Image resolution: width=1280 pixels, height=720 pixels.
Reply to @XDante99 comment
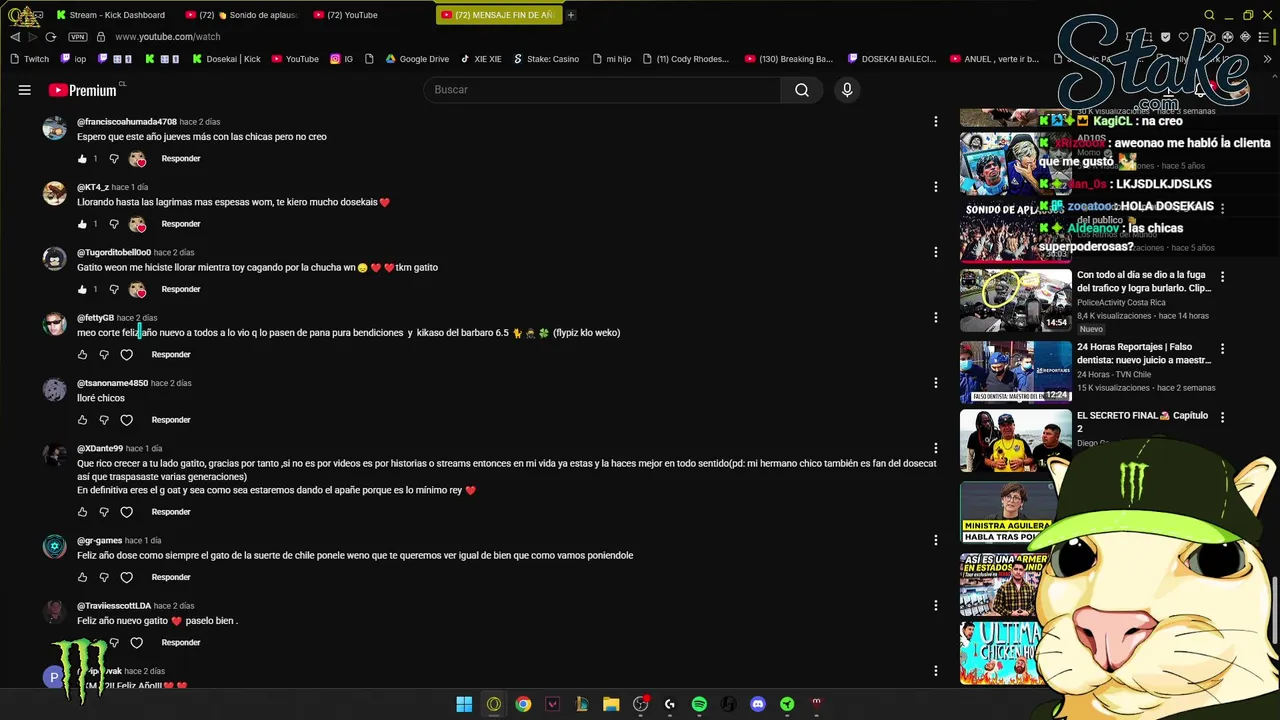[x=171, y=512]
